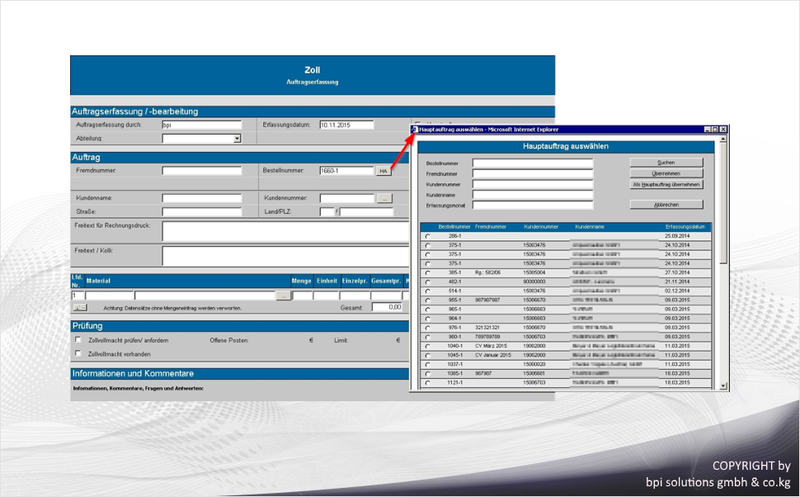The image size is (800, 497).
Task: Click the date cell 21.11.2014
Action: [x=677, y=282]
